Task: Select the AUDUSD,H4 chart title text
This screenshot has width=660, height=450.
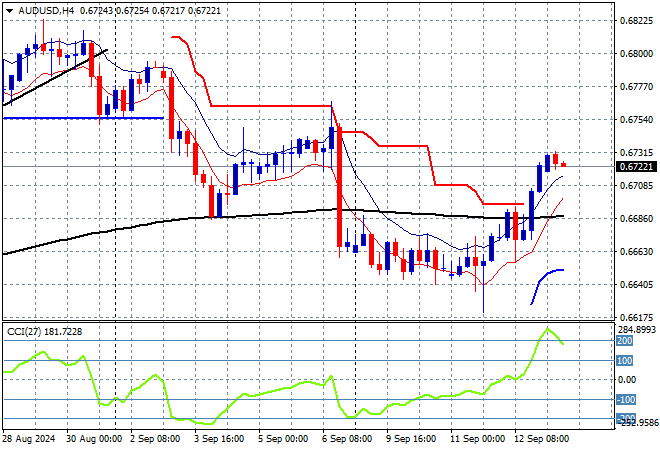Action: pyautogui.click(x=46, y=11)
